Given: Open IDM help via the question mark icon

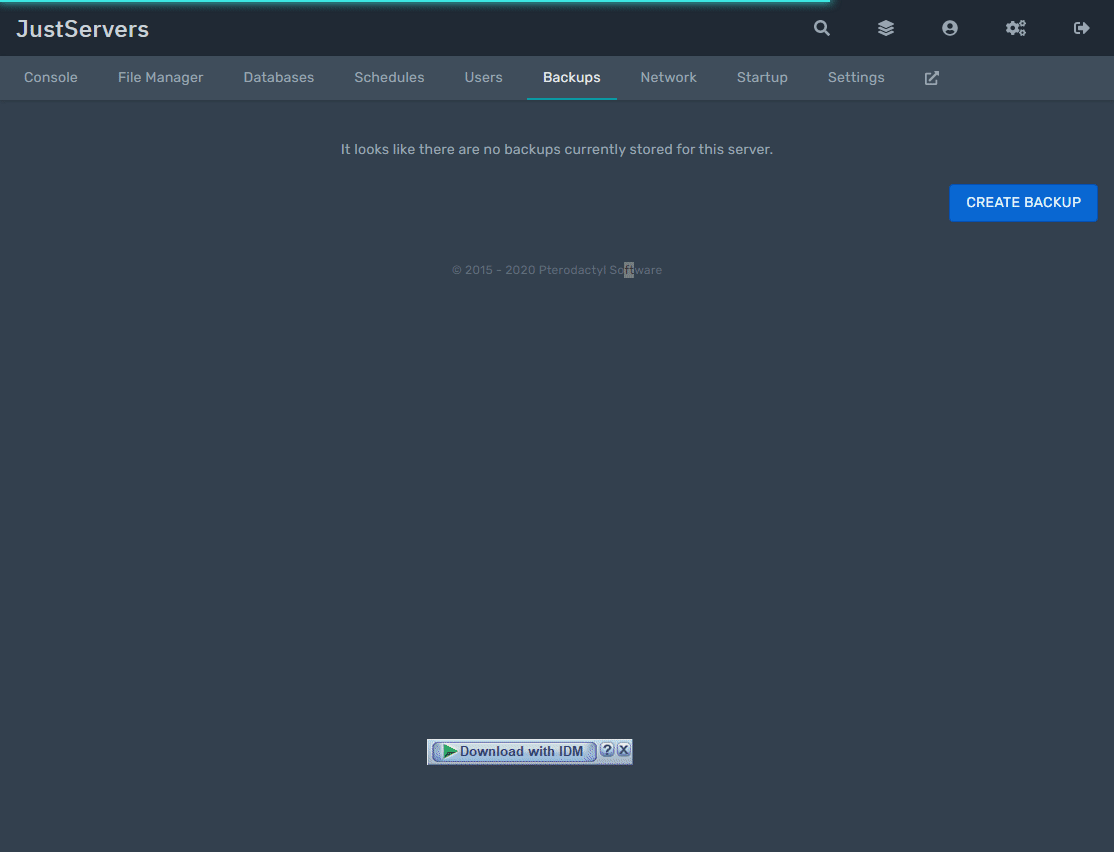Looking at the screenshot, I should pyautogui.click(x=608, y=749).
